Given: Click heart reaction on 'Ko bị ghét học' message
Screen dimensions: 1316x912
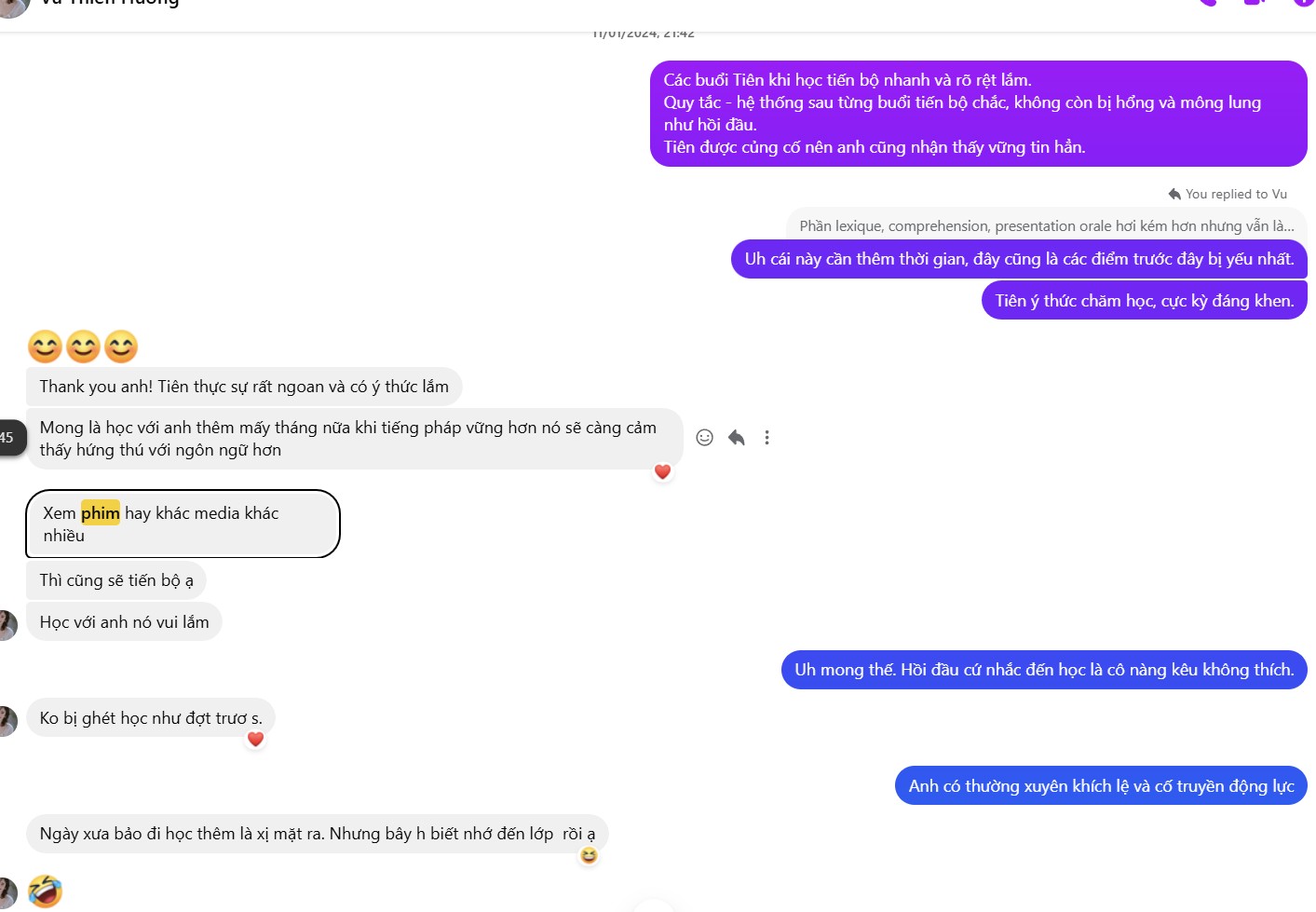Looking at the screenshot, I should point(255,740).
